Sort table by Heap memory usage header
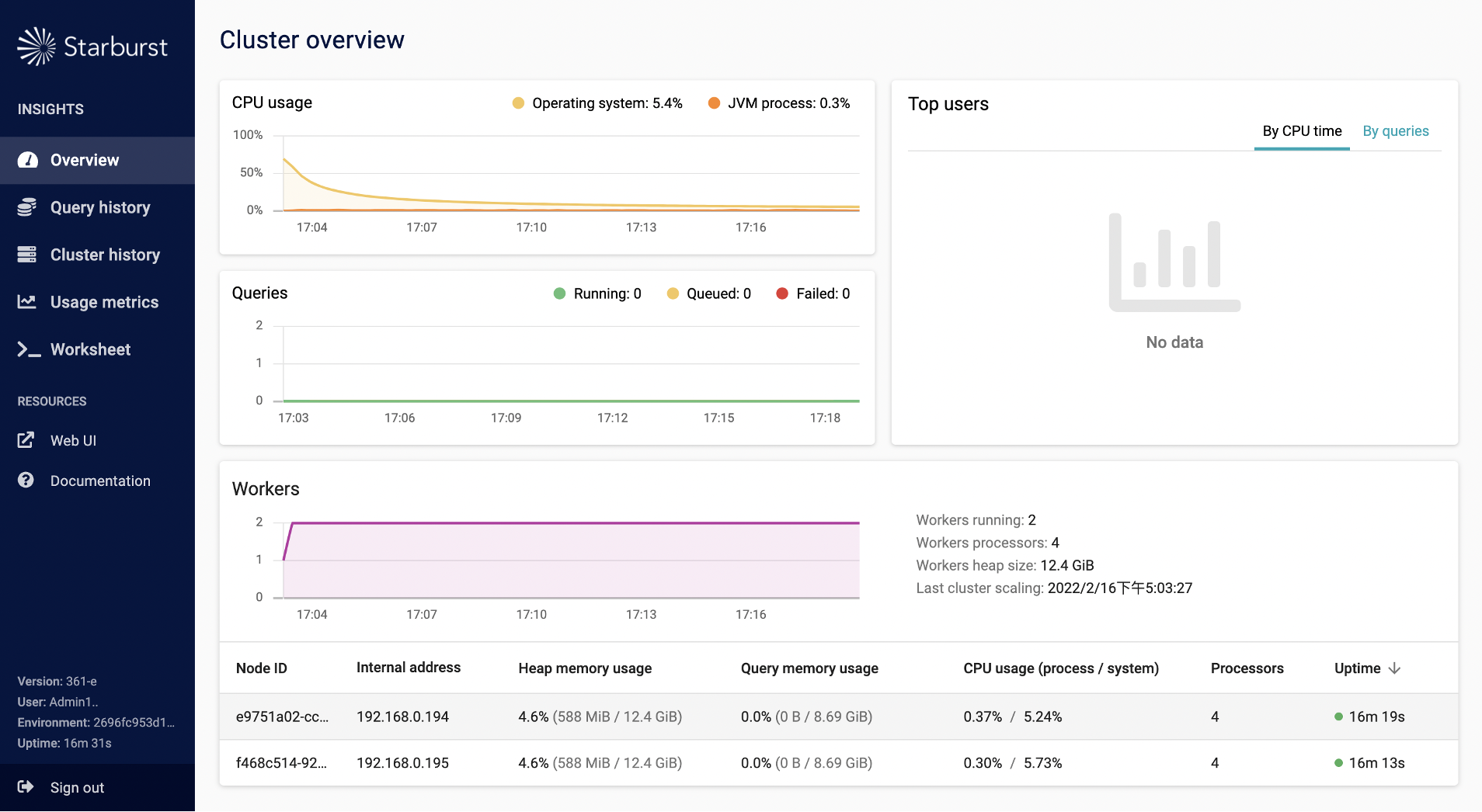The height and width of the screenshot is (812, 1482). [585, 668]
